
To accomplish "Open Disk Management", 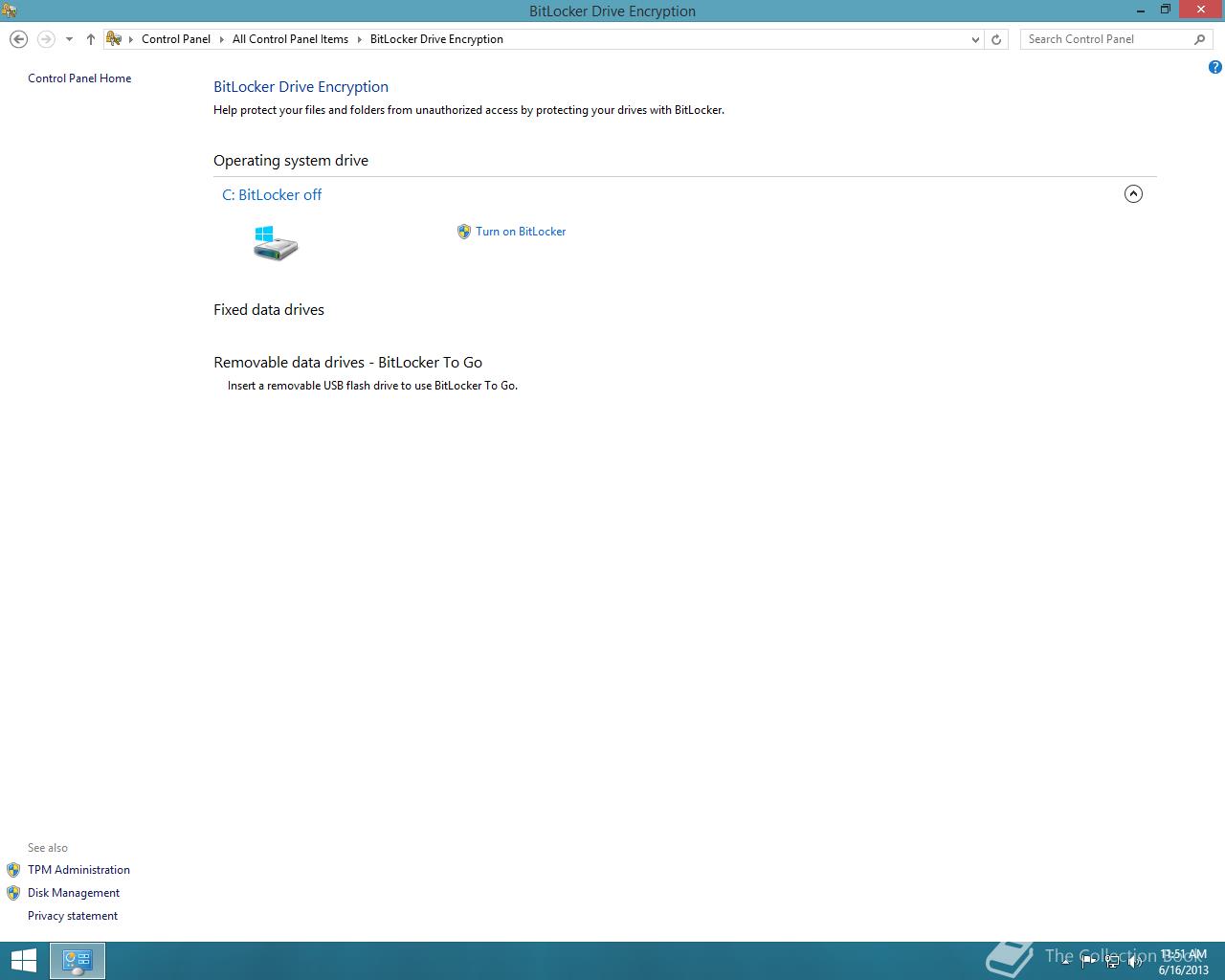I will [x=74, y=893].
